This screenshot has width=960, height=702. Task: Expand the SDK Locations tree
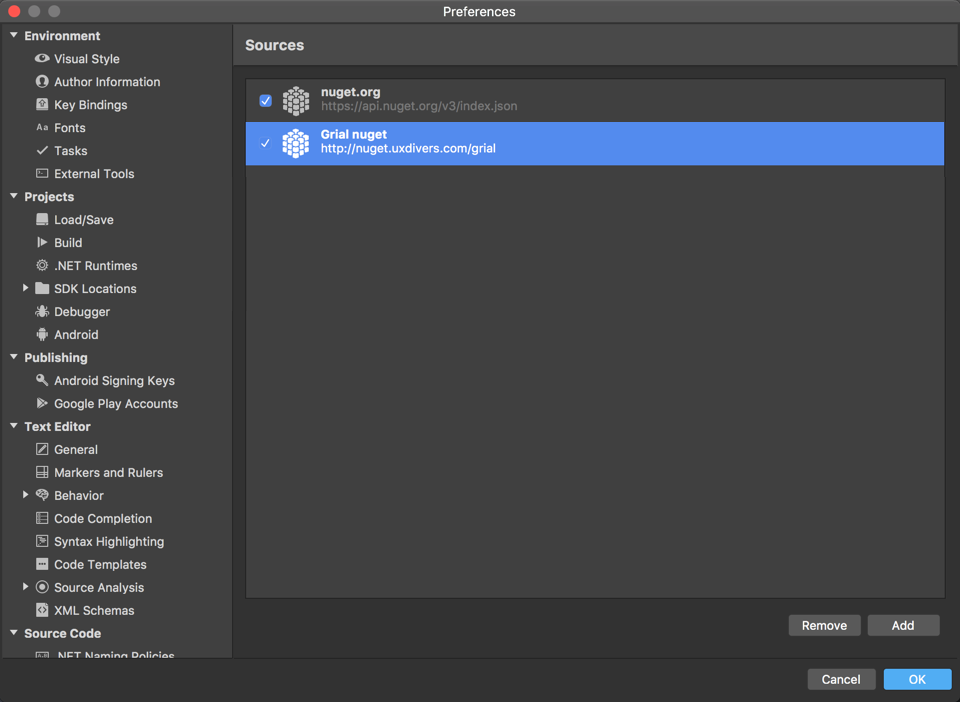25,288
